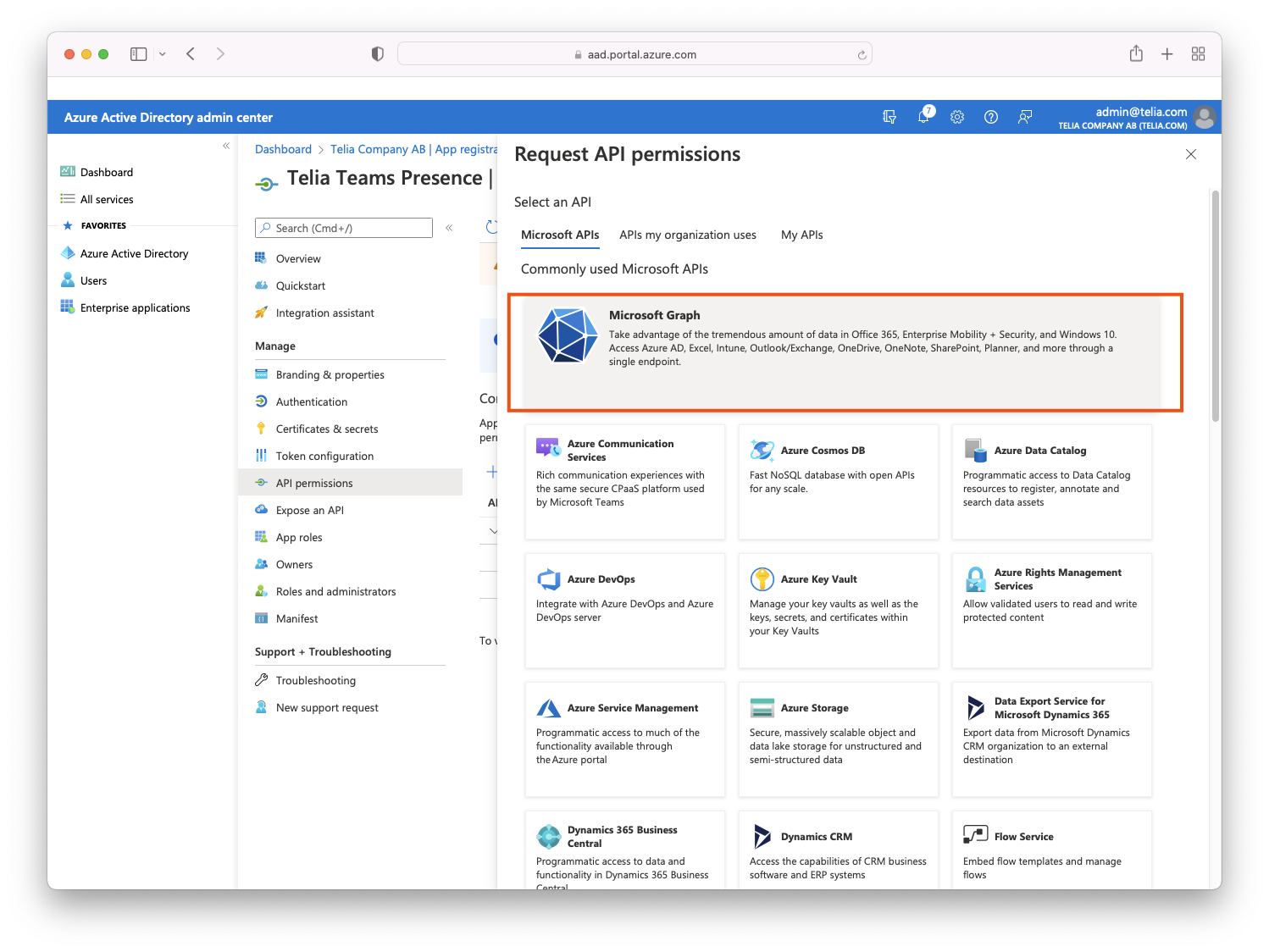
Task: Switch to APIs my organization uses tab
Action: click(x=688, y=235)
